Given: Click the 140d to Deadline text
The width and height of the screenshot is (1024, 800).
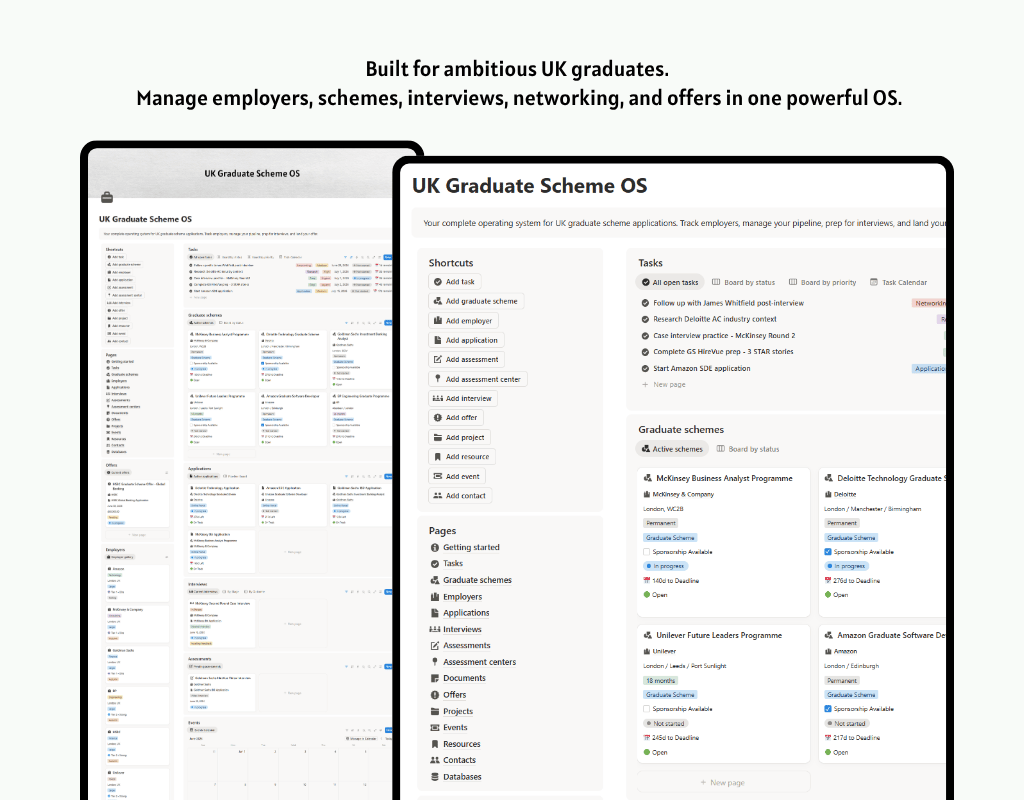Looking at the screenshot, I should [x=675, y=581].
